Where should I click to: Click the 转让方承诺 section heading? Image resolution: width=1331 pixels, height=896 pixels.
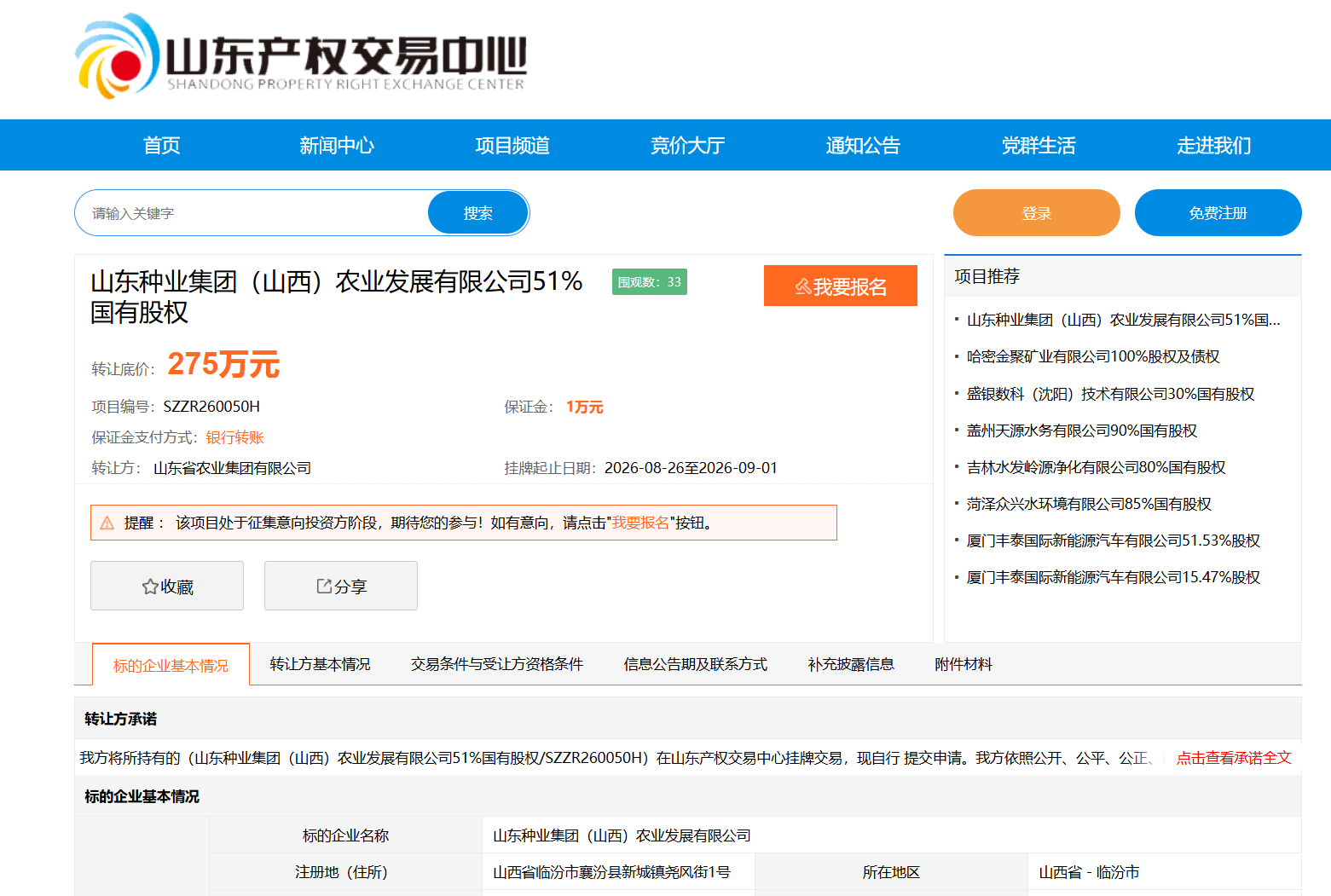tap(121, 719)
